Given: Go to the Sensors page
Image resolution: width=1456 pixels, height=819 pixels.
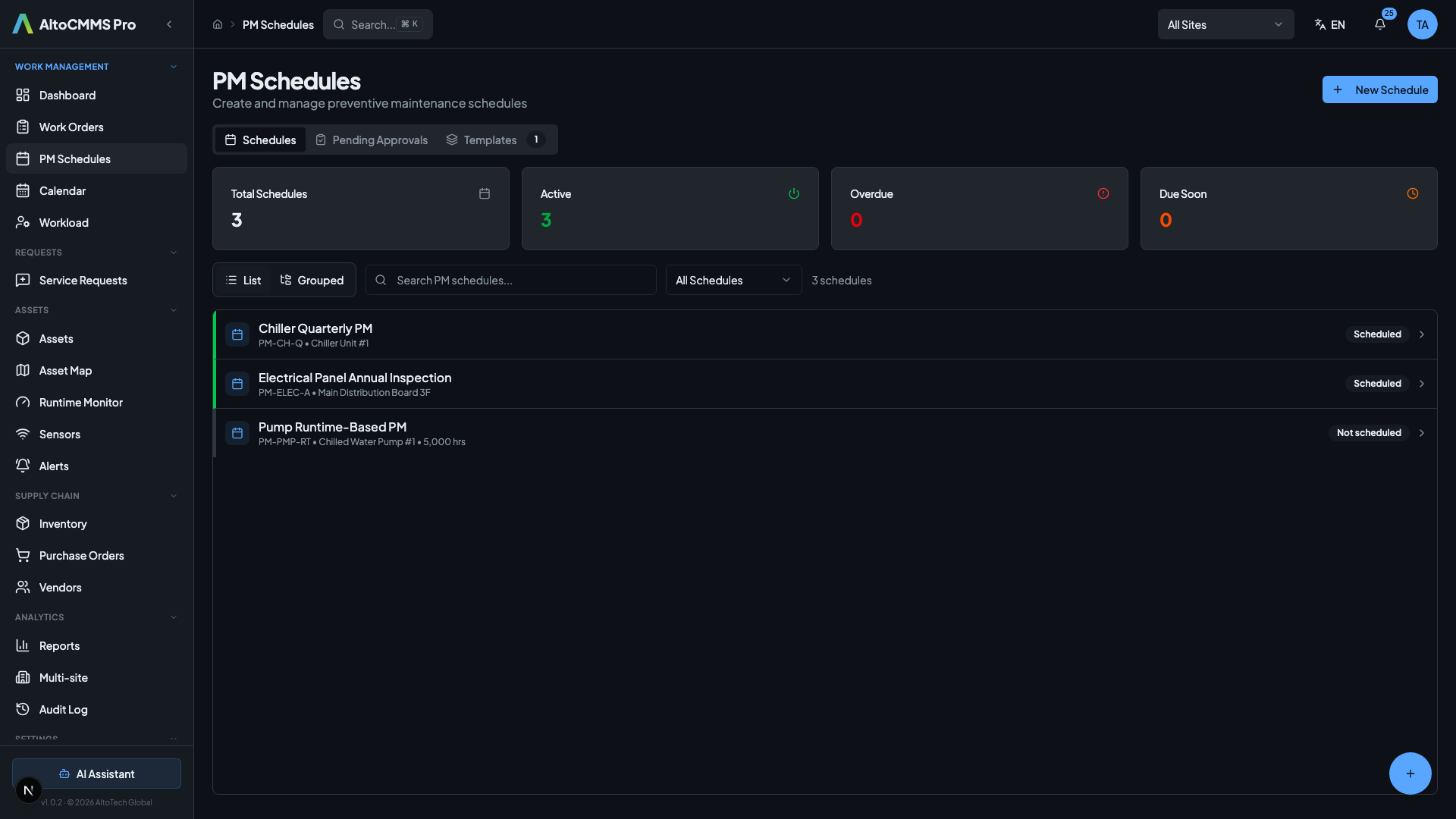Looking at the screenshot, I should [59, 434].
